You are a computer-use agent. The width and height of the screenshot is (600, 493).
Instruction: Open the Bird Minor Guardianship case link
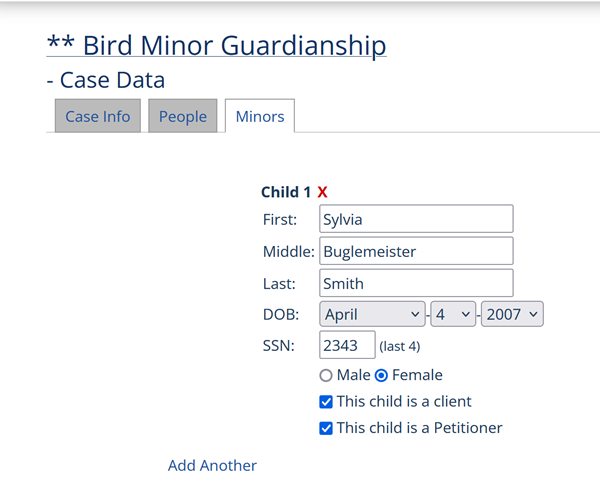pyautogui.click(x=216, y=45)
